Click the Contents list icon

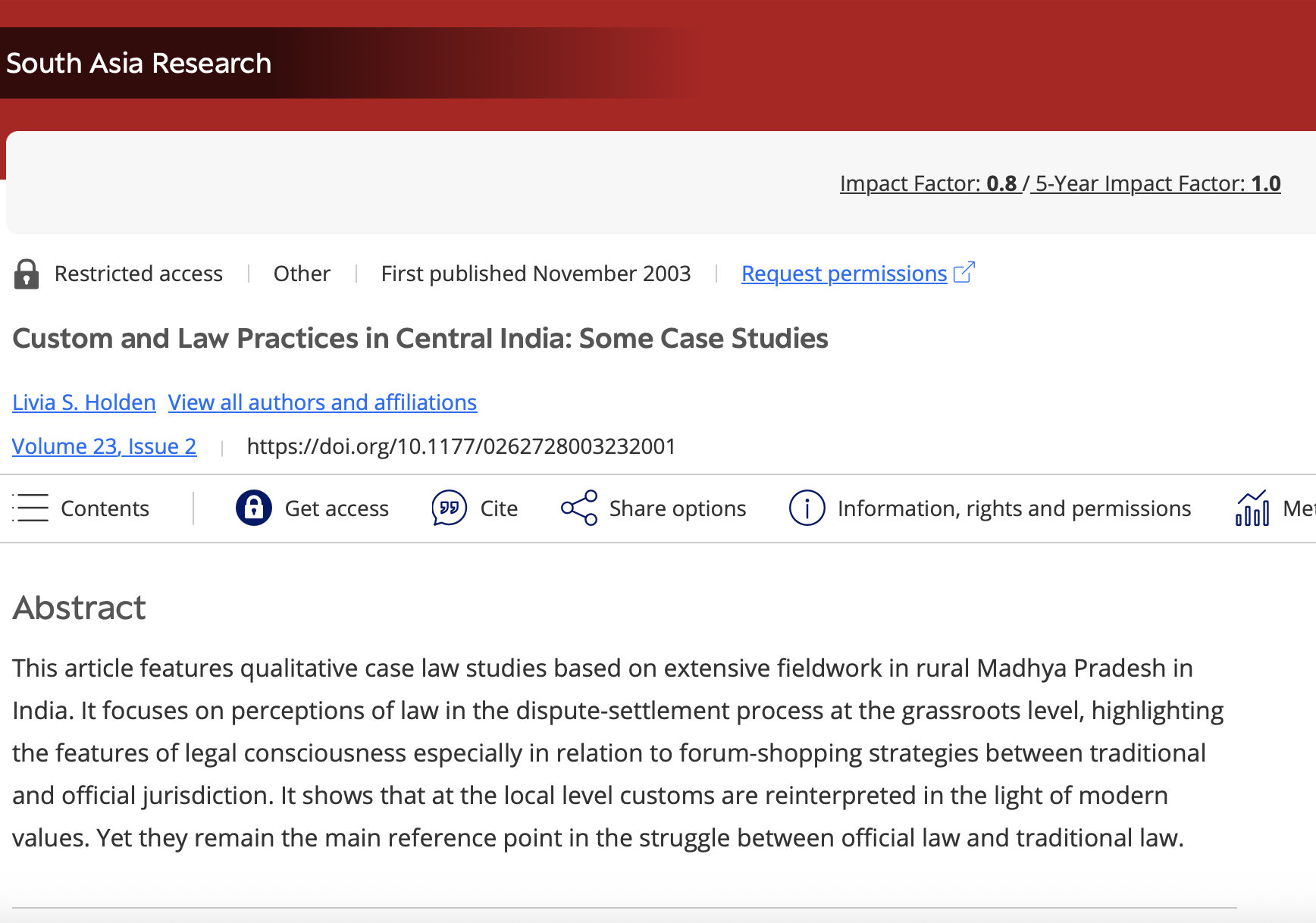coord(30,508)
